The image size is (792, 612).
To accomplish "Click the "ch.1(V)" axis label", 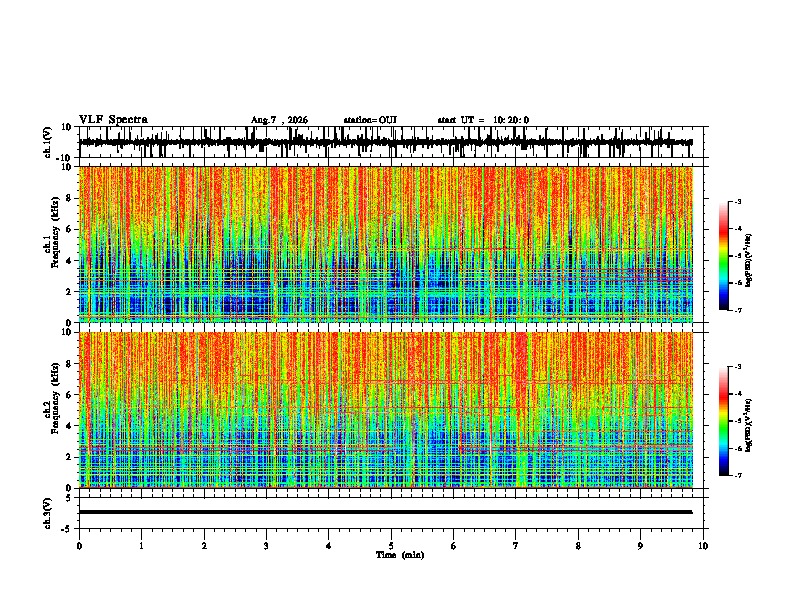I will click(x=48, y=142).
